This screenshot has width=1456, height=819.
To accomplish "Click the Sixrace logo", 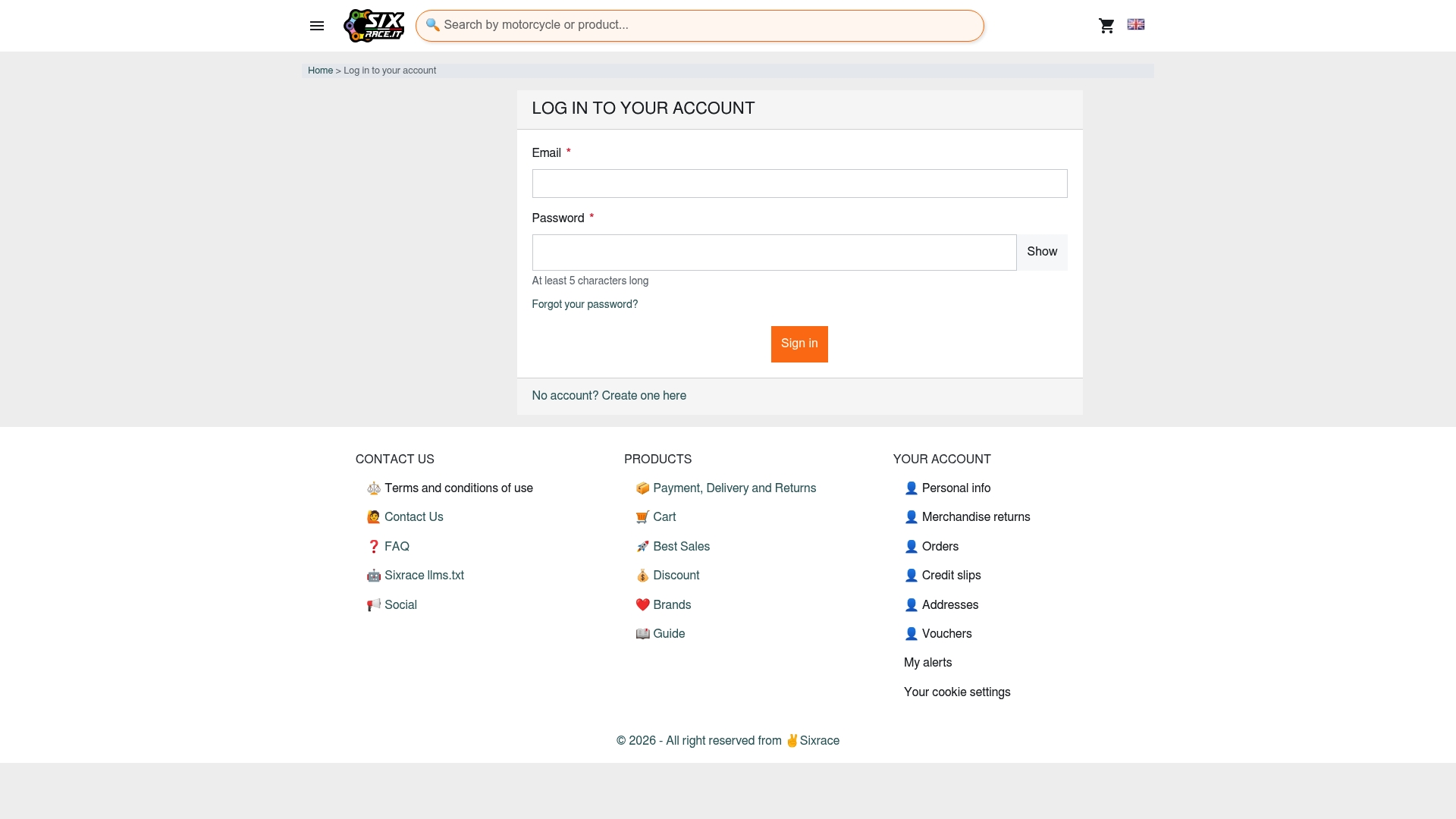I will (374, 26).
